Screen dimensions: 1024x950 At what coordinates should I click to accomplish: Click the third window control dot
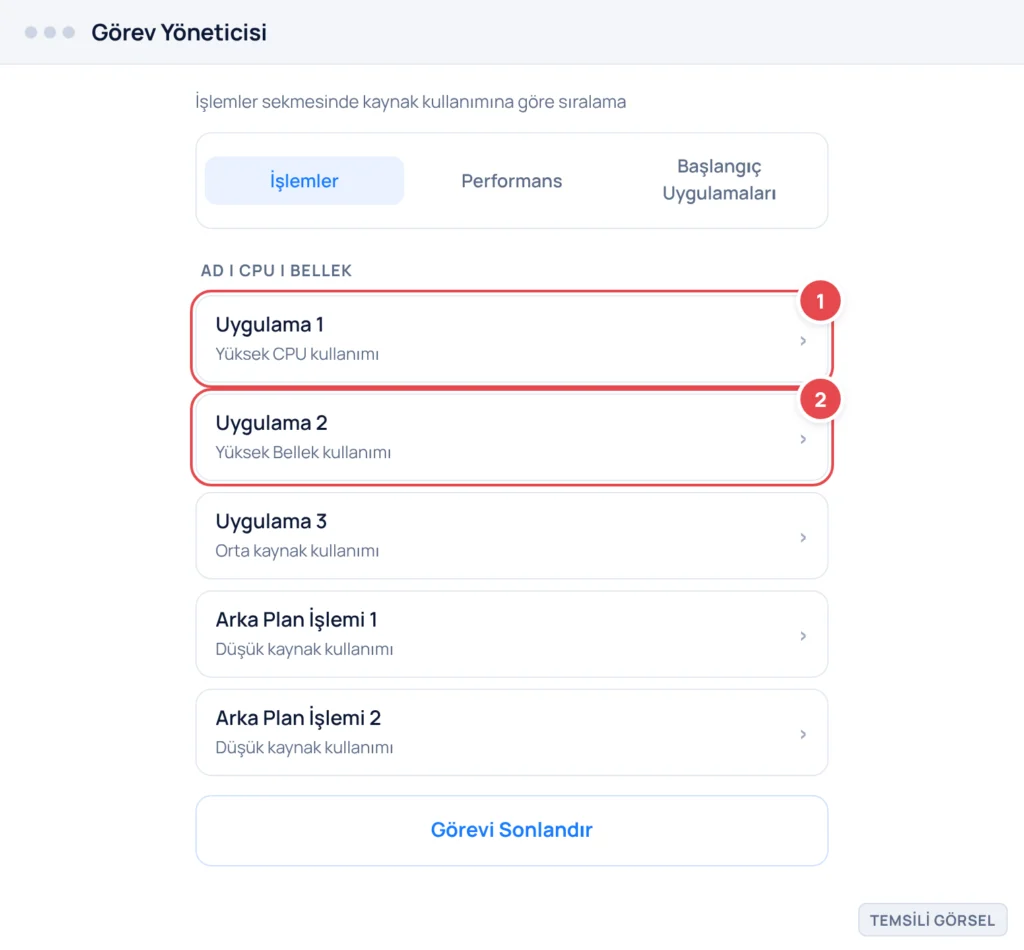coord(69,33)
